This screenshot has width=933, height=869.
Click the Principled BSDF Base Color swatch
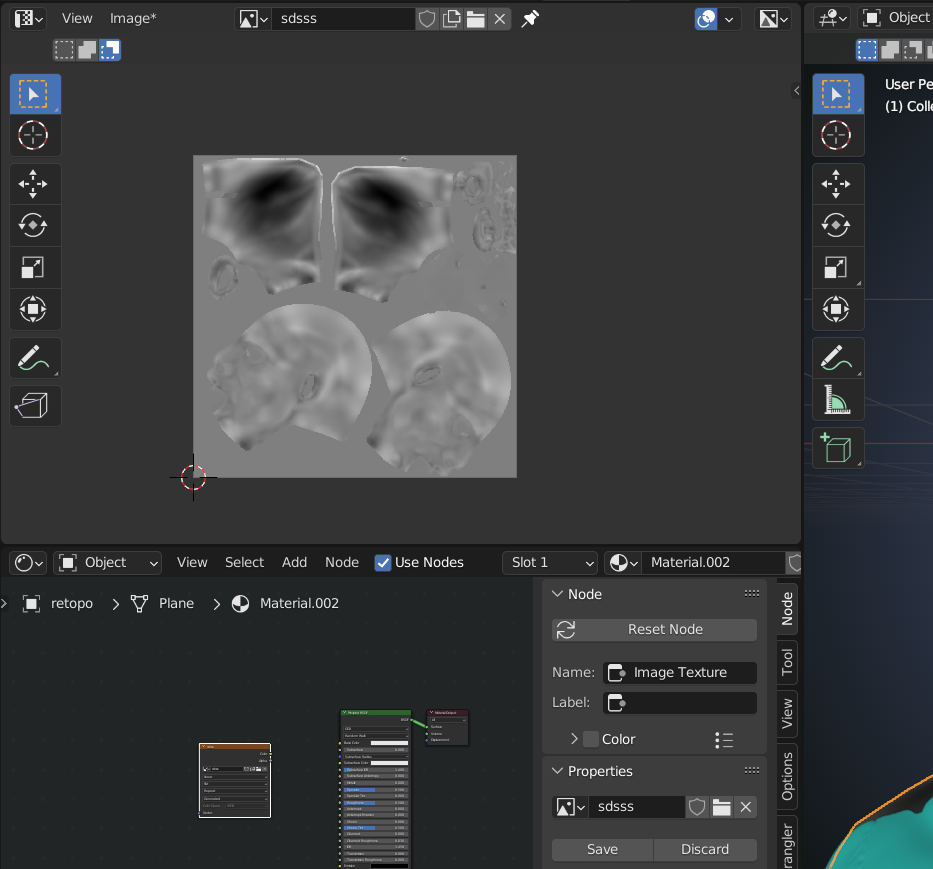click(x=389, y=743)
